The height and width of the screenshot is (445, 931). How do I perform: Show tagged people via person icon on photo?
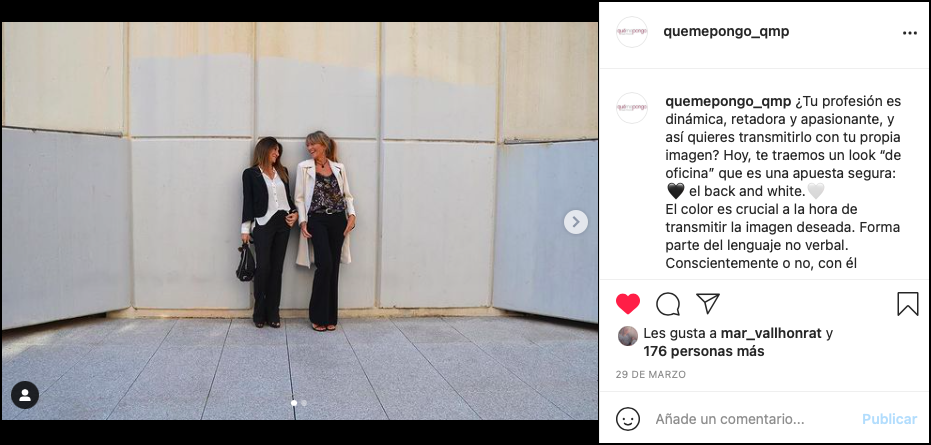(25, 395)
